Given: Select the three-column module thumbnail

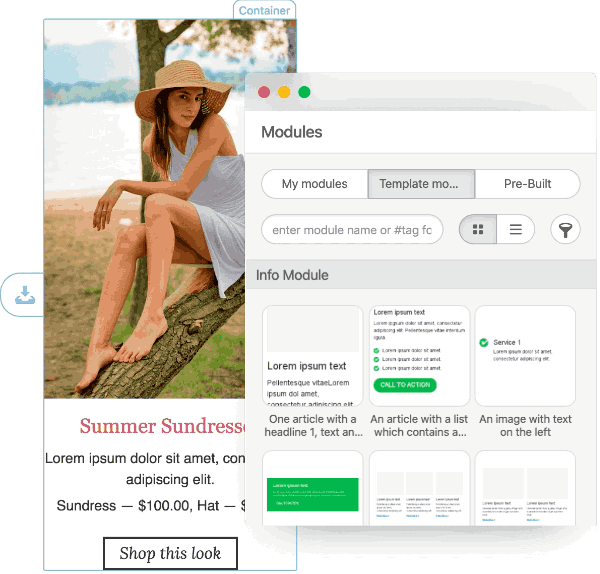Looking at the screenshot, I should (419, 489).
